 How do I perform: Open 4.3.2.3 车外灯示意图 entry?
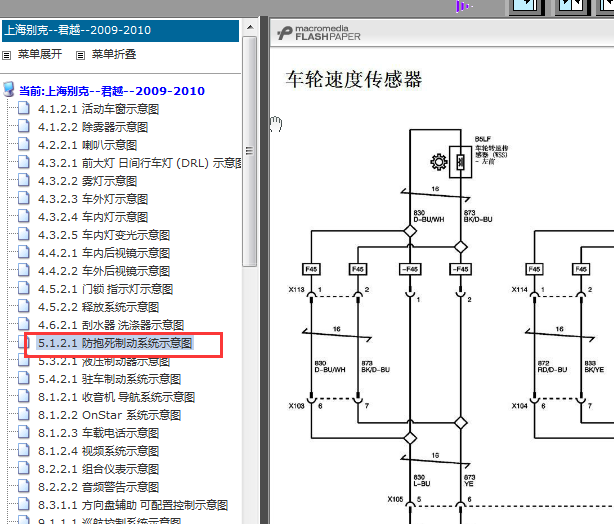tap(93, 199)
